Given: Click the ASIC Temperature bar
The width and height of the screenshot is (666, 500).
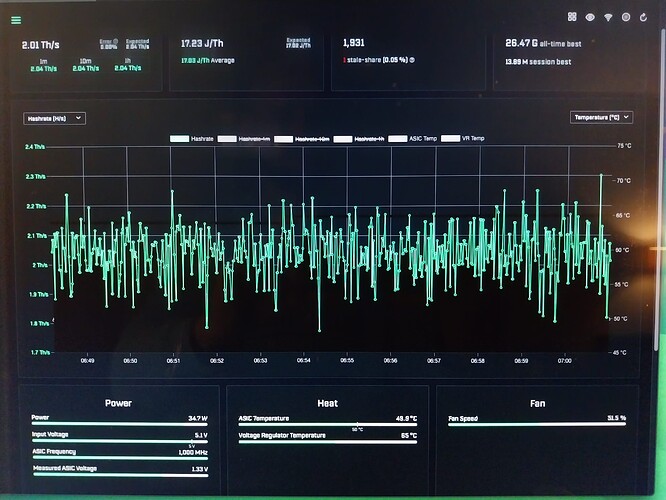Looking at the screenshot, I should (x=327, y=424).
